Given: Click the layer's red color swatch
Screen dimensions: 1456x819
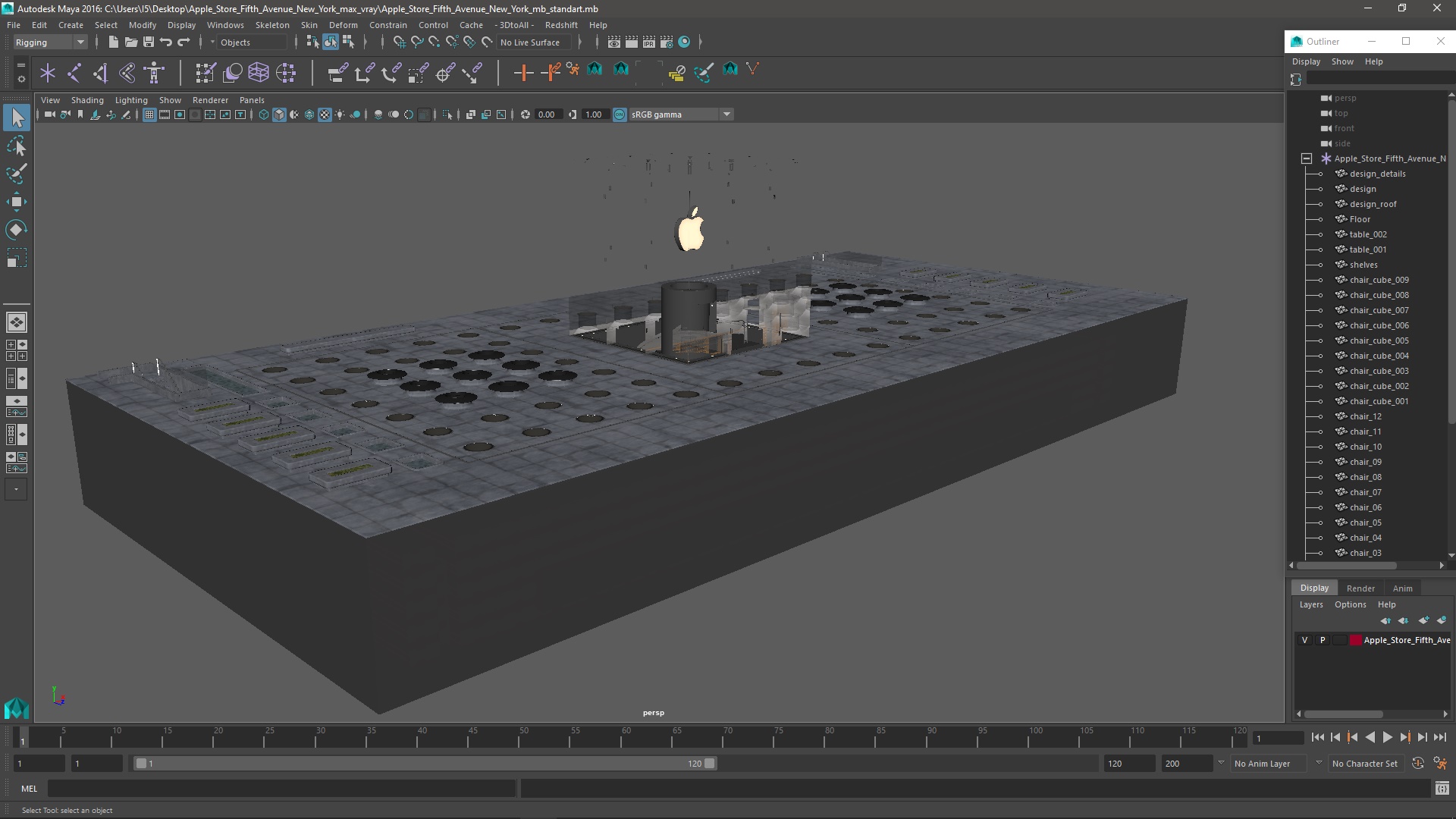Looking at the screenshot, I should (1355, 640).
